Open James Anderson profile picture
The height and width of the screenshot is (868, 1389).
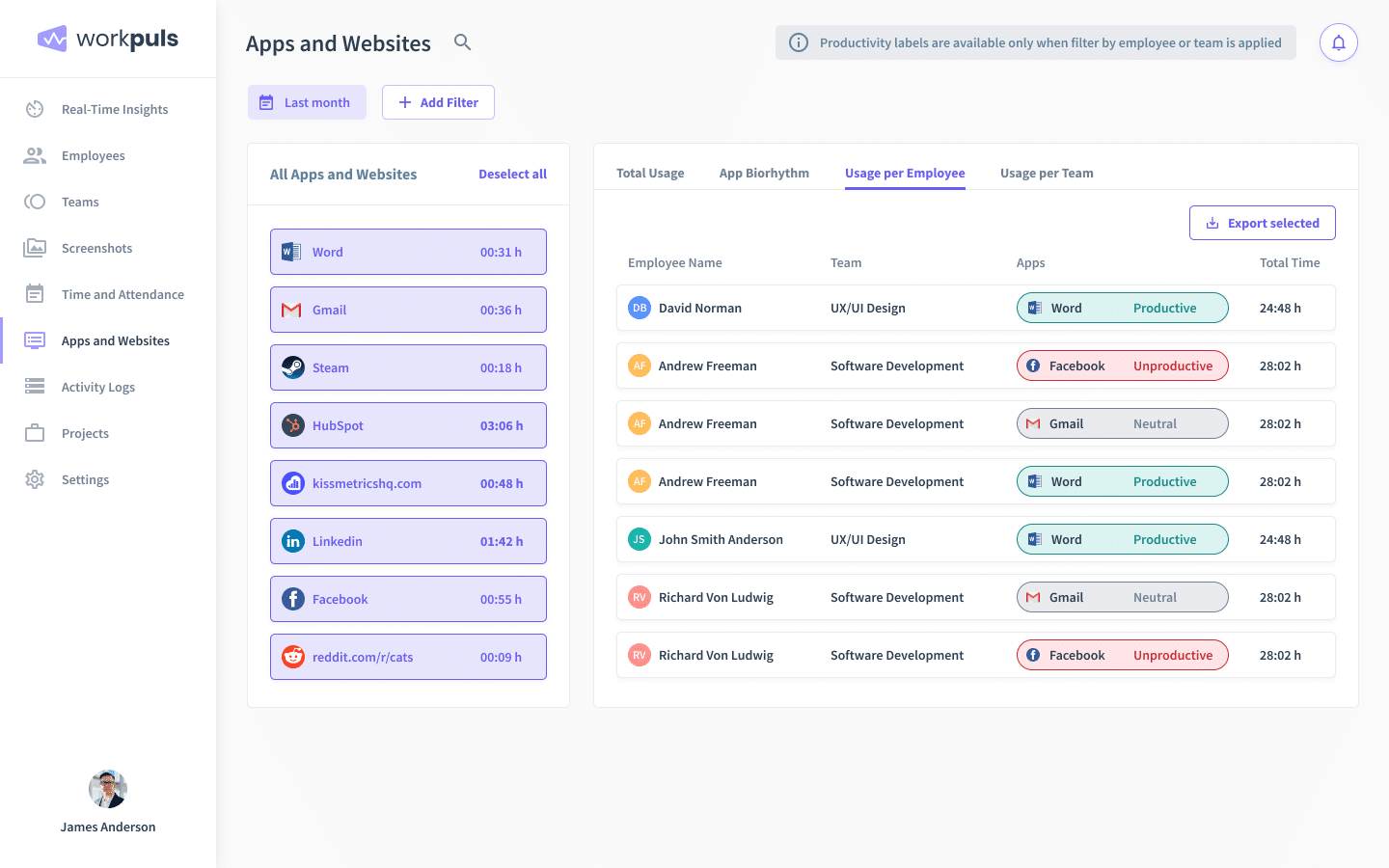108,789
